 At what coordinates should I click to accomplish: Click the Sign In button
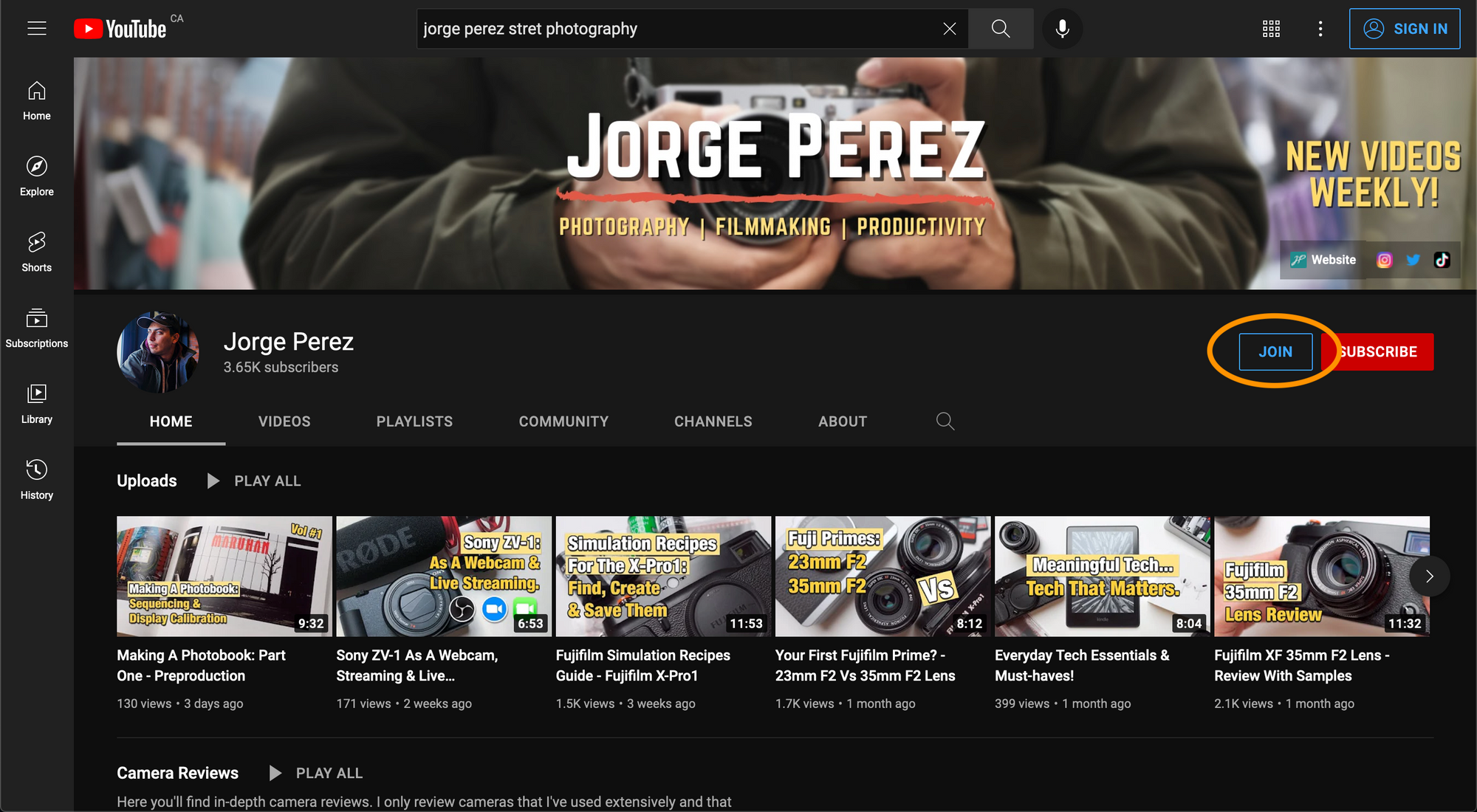click(1405, 29)
